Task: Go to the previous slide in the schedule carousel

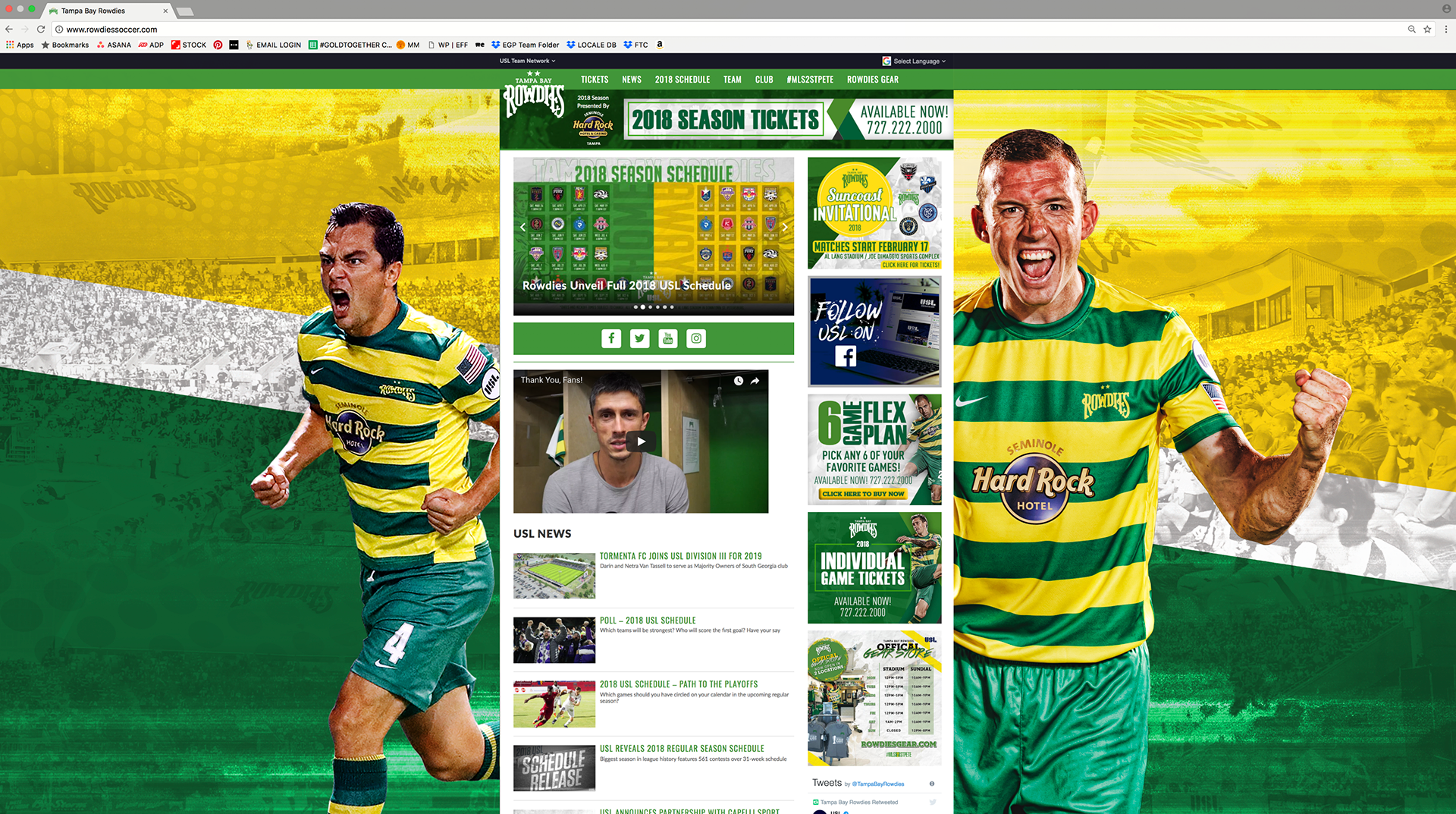Action: 522,227
